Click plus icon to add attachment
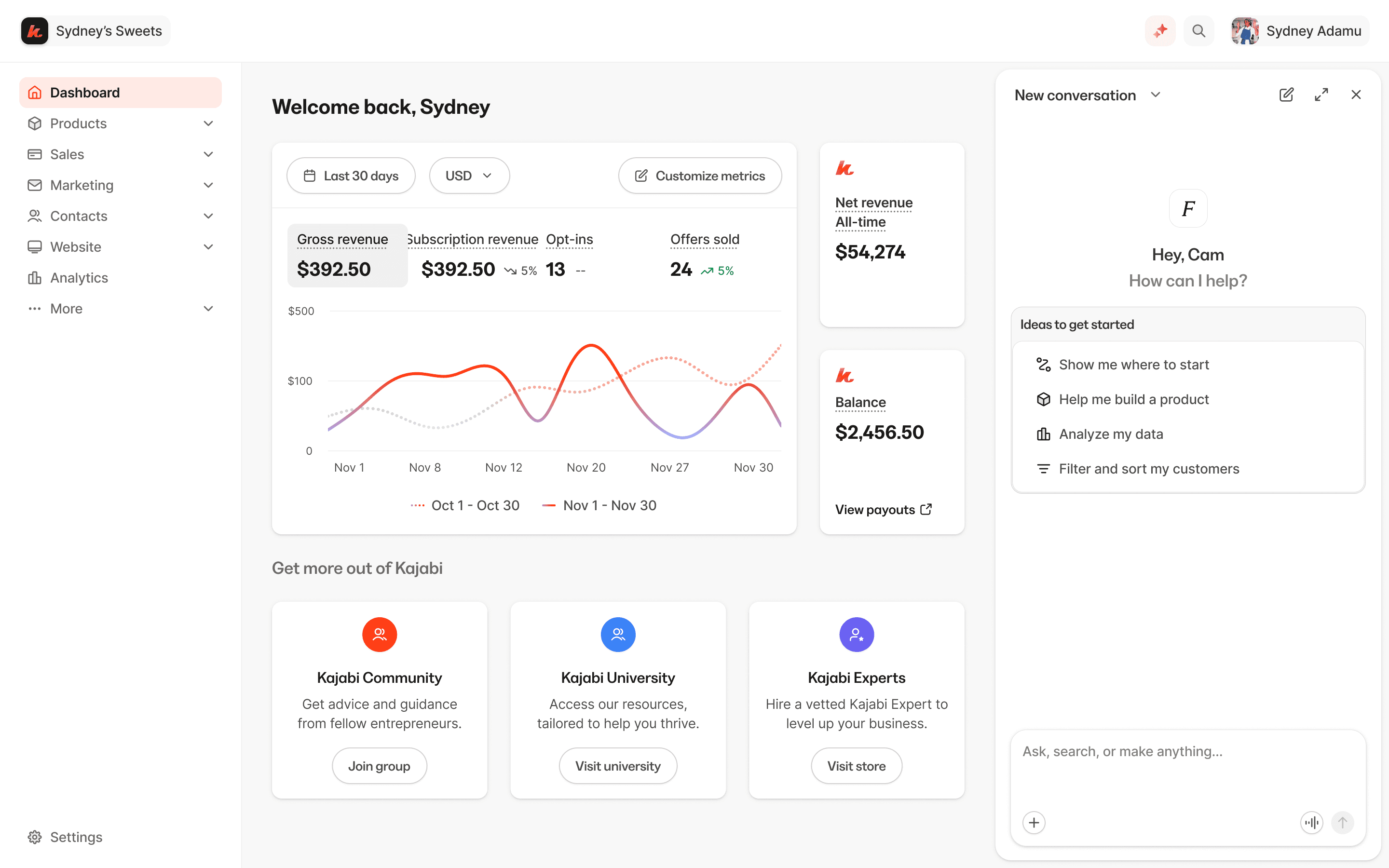 click(x=1034, y=823)
